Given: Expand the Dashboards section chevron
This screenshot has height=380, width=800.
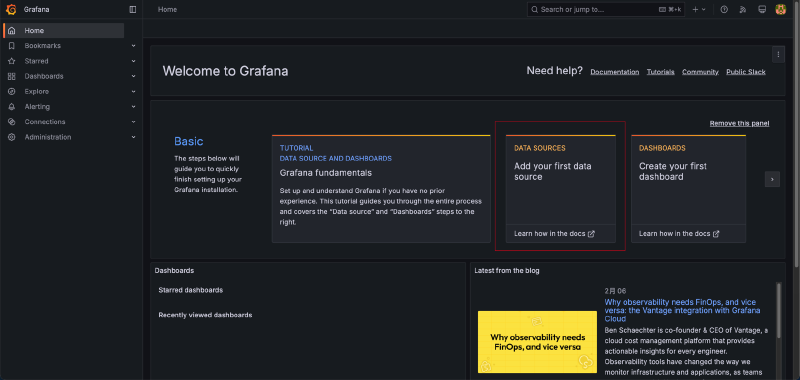Looking at the screenshot, I should pyautogui.click(x=133, y=77).
